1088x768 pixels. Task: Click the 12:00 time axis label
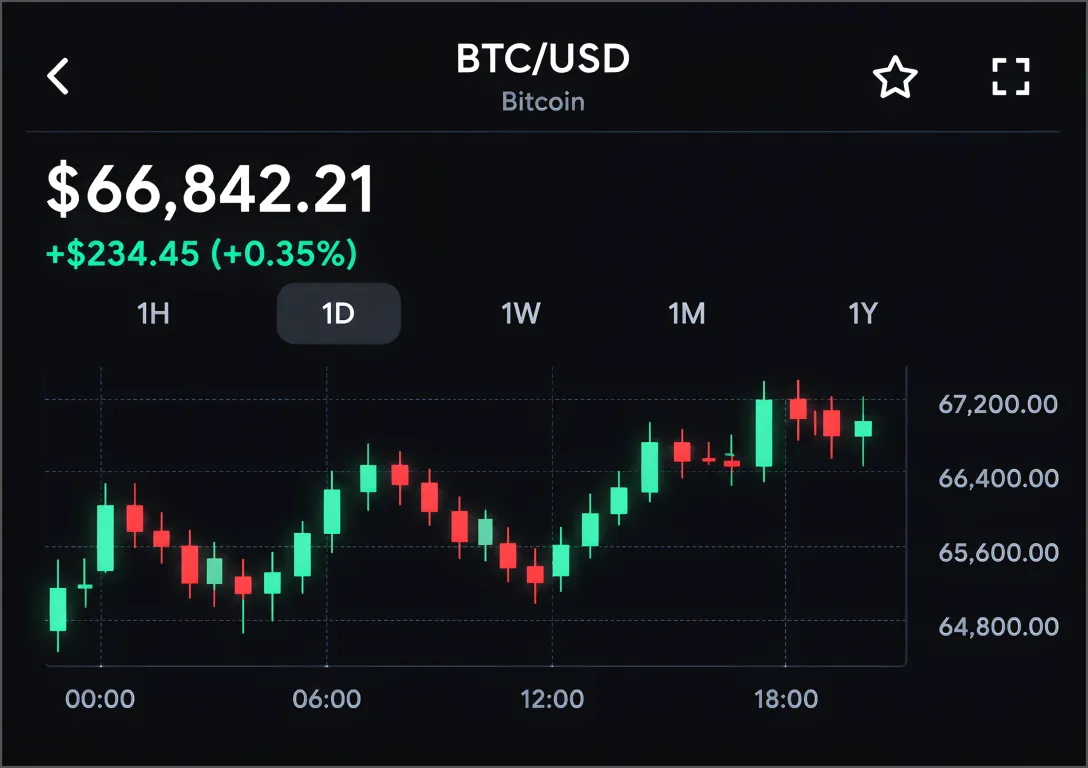pos(552,699)
